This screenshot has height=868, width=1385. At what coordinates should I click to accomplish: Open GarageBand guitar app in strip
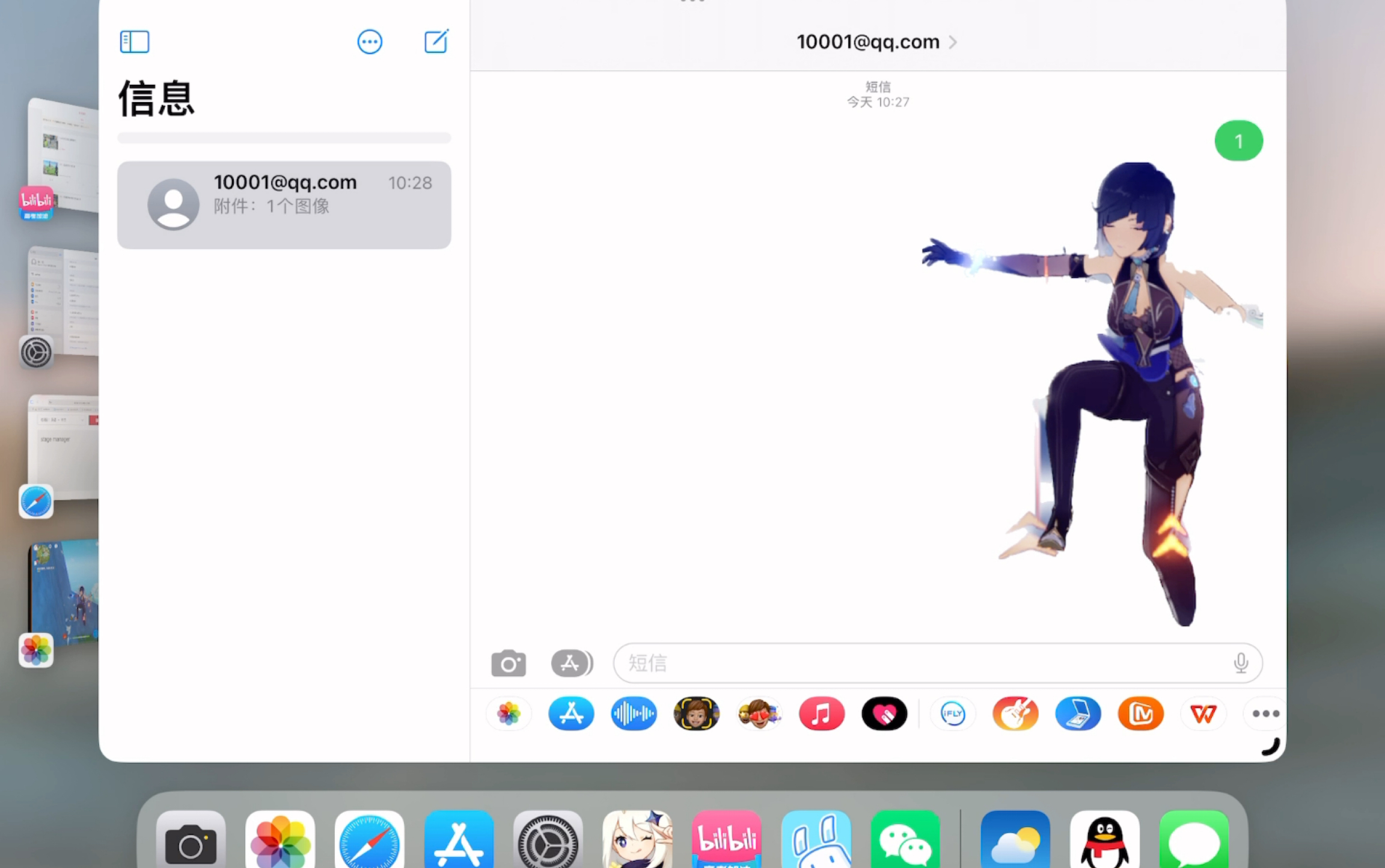point(1015,714)
